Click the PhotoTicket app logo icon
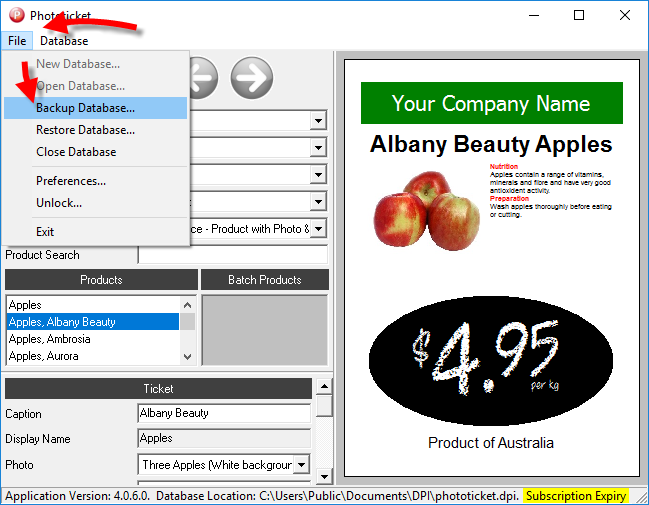649x505 pixels. click(16, 15)
